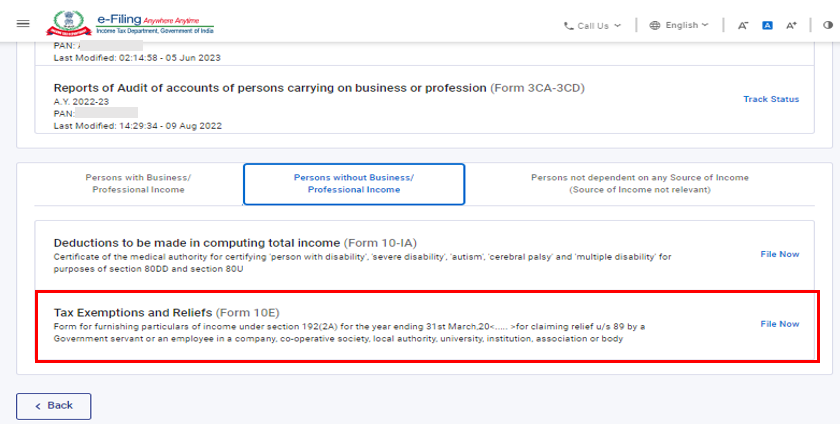
Task: Click the Call Us phone icon
Action: [569, 26]
